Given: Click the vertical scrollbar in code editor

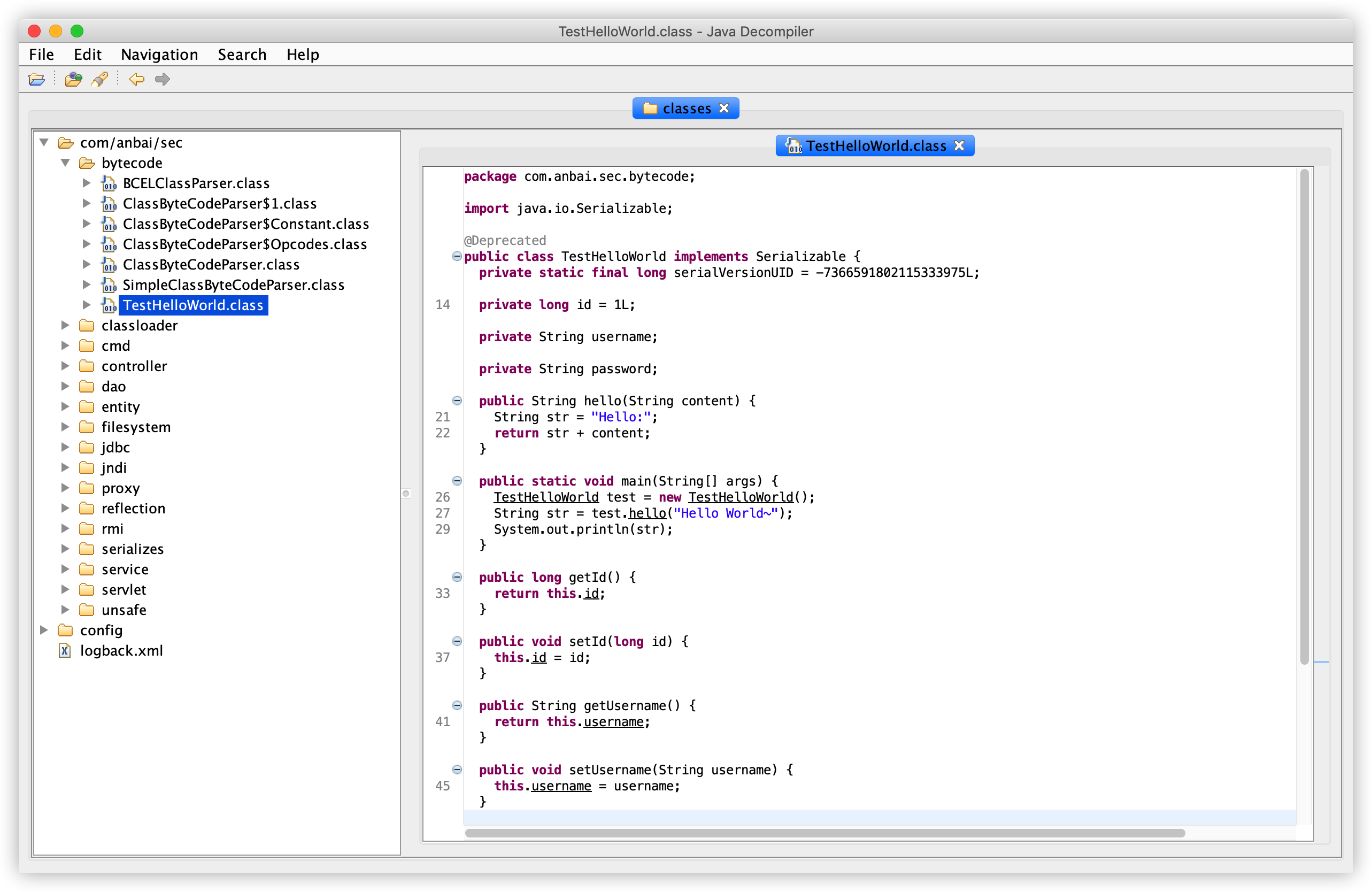Looking at the screenshot, I should (1304, 415).
